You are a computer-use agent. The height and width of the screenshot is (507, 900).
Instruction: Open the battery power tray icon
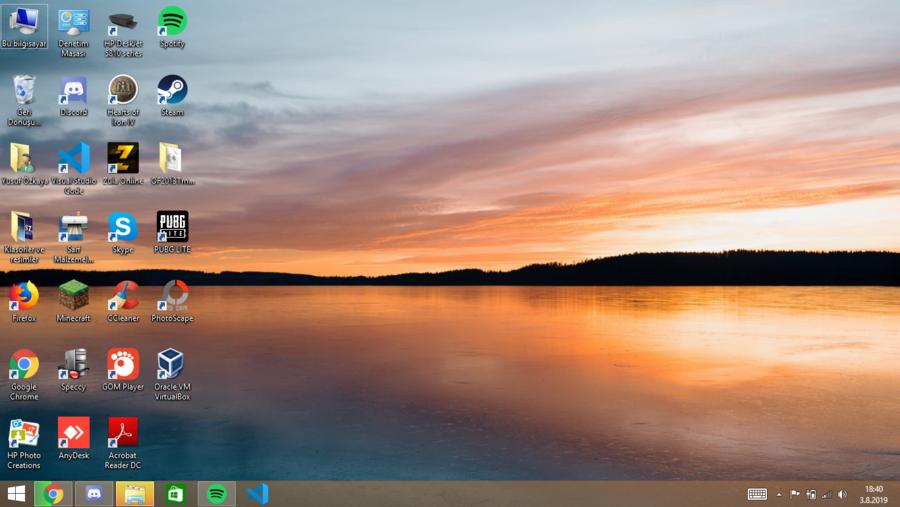point(811,494)
